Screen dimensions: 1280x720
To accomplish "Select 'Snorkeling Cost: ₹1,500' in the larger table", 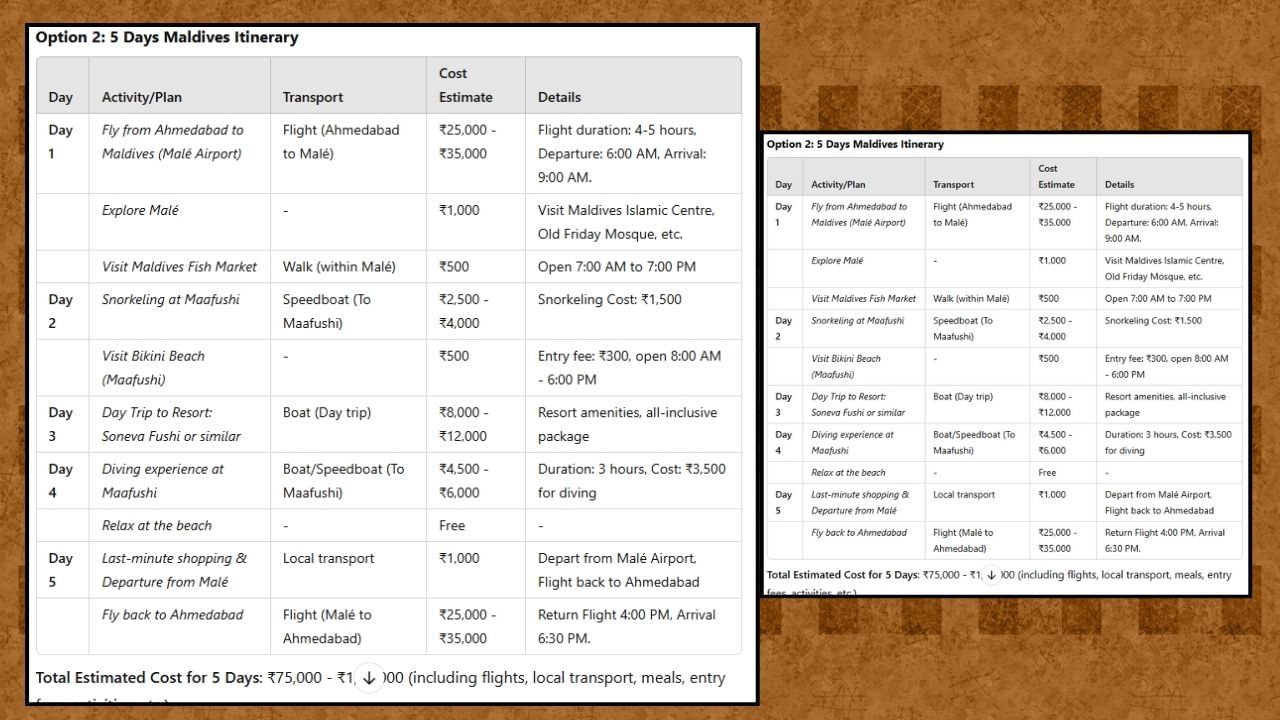I will pos(612,299).
